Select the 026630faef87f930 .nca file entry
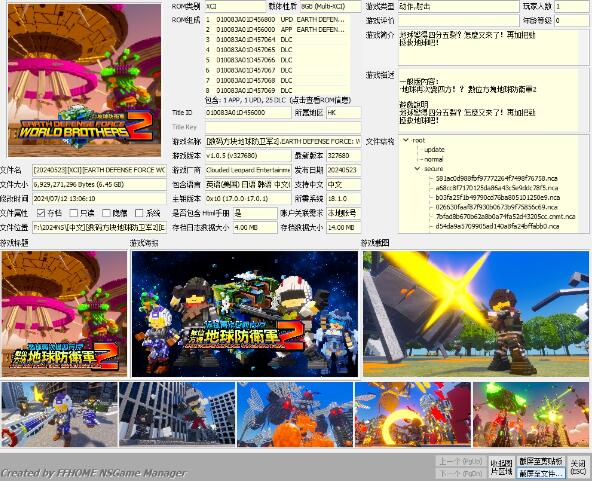 pos(496,207)
